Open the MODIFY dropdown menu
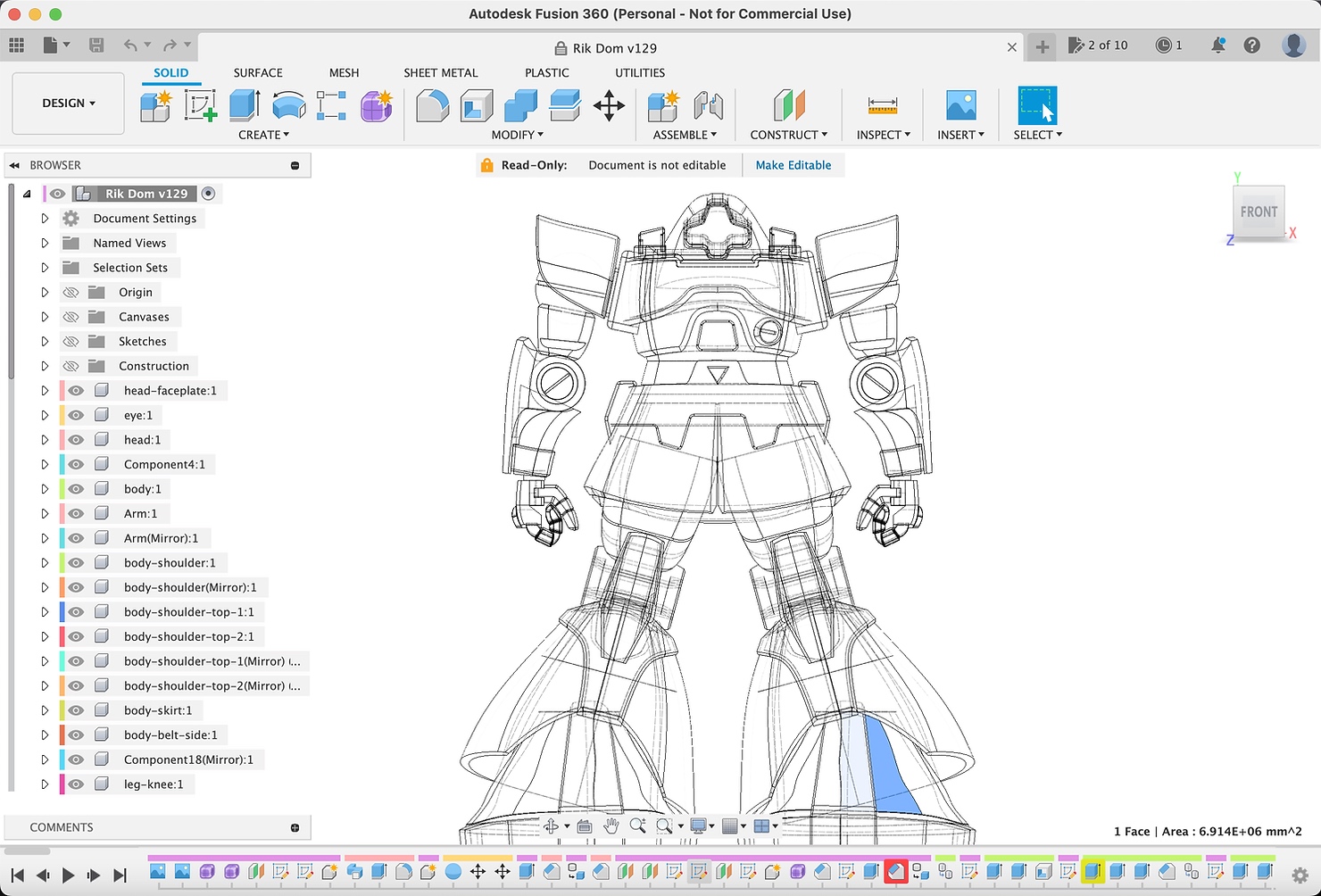This screenshot has width=1321, height=896. (517, 135)
